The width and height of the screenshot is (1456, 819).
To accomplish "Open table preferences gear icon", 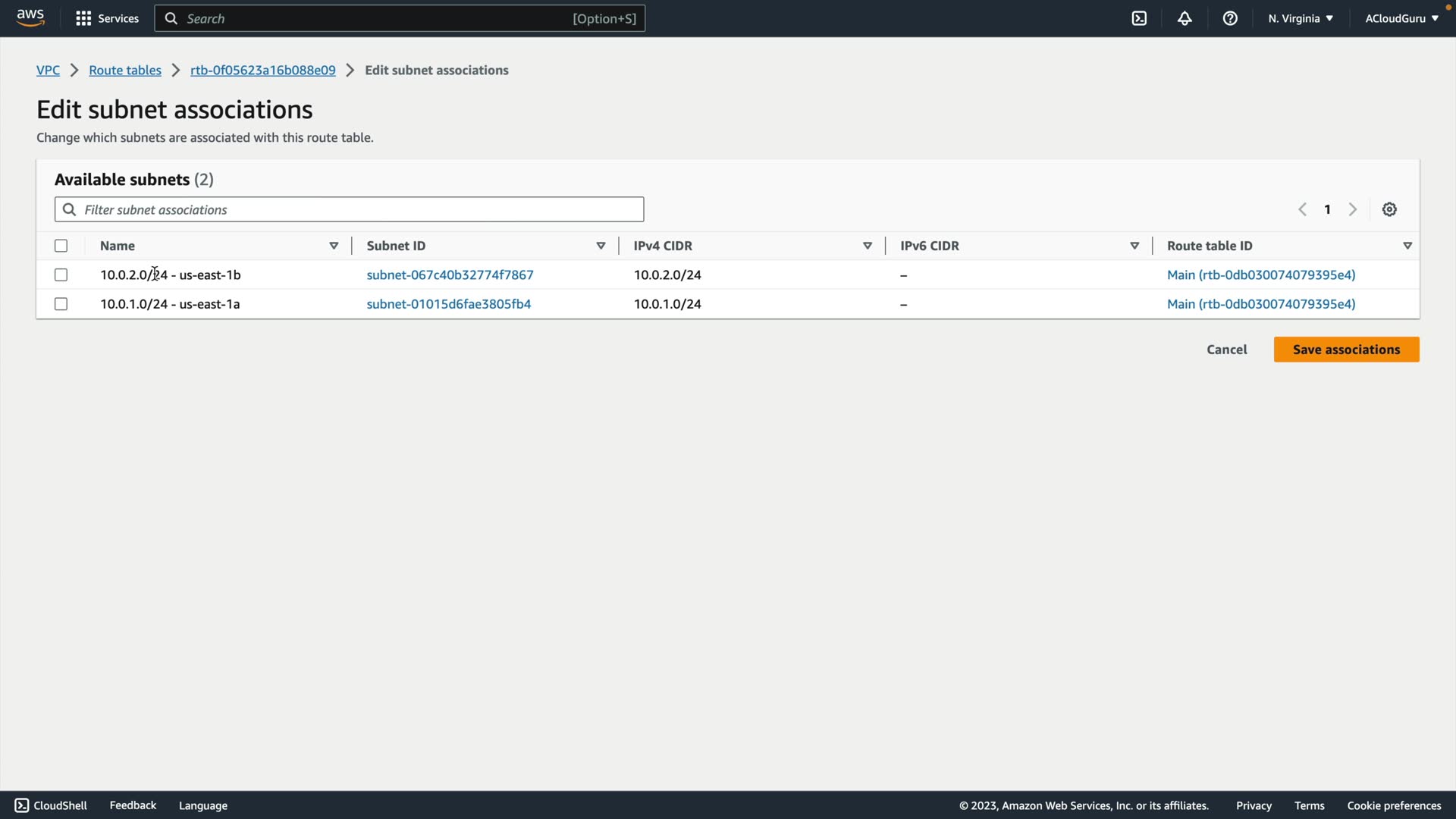I will [1389, 209].
